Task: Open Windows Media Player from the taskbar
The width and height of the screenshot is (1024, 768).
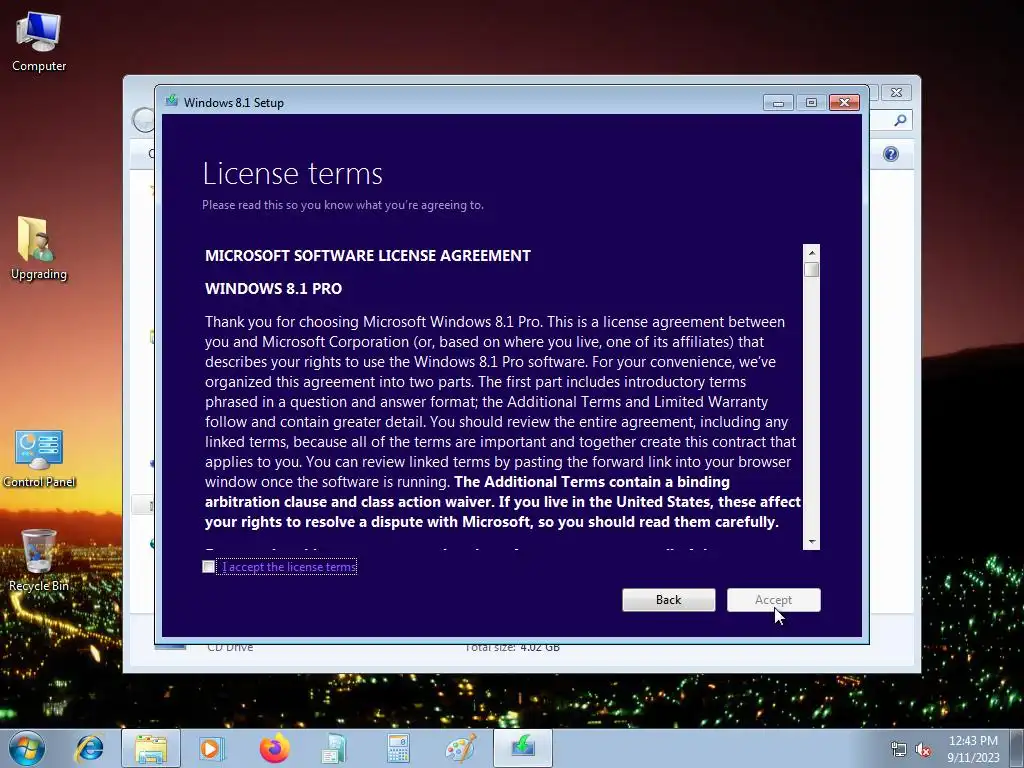Action: pos(210,748)
